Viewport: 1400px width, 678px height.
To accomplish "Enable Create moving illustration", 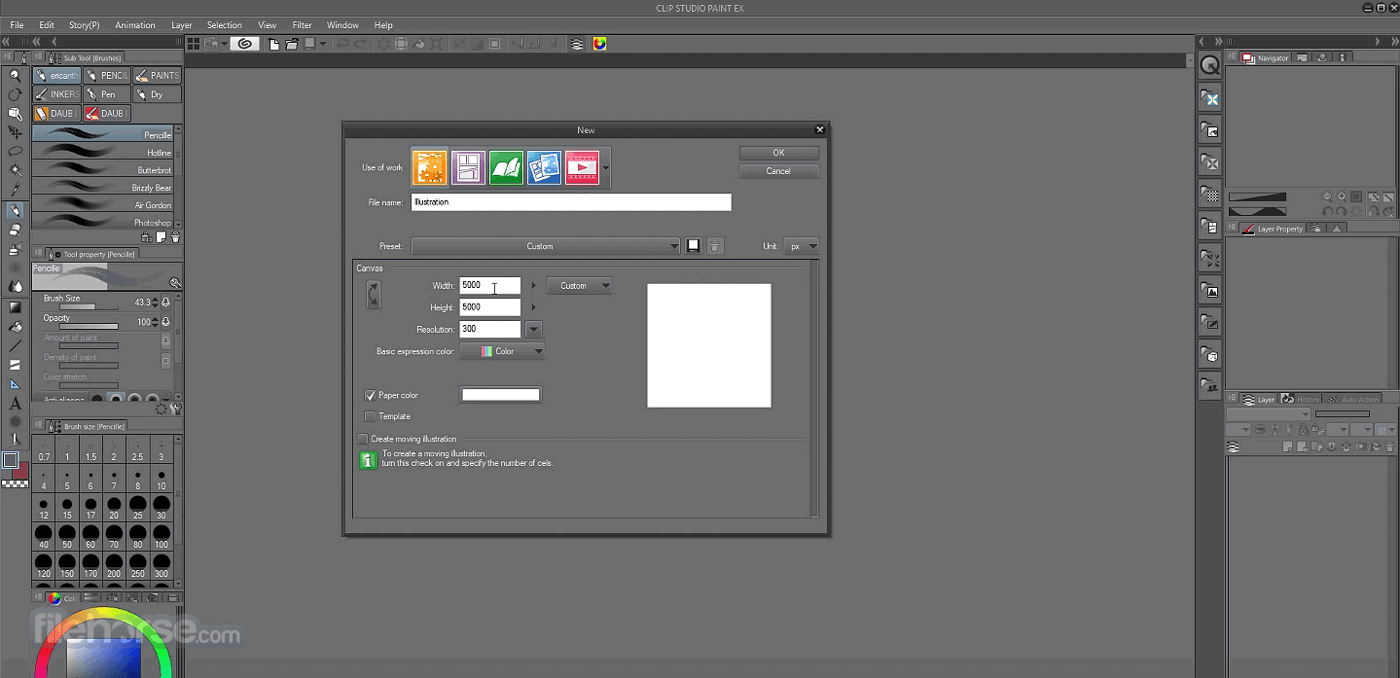I will click(x=363, y=438).
